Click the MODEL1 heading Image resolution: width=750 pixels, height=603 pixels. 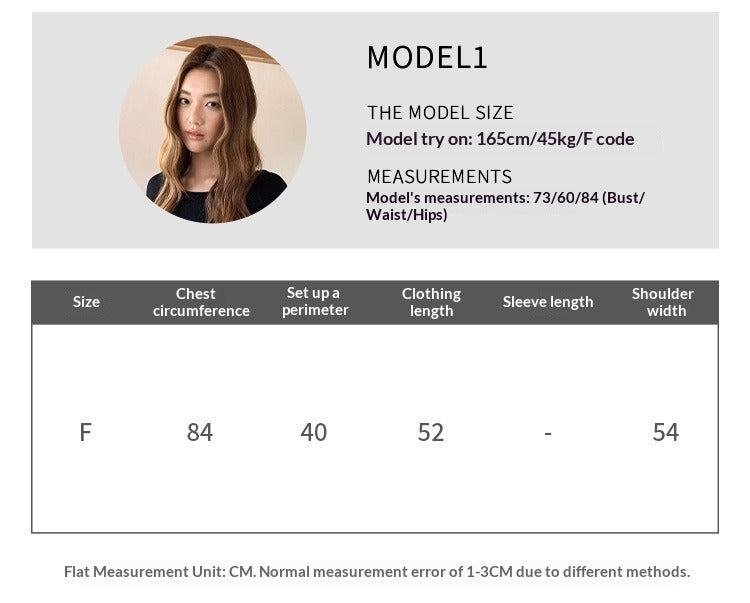427,58
